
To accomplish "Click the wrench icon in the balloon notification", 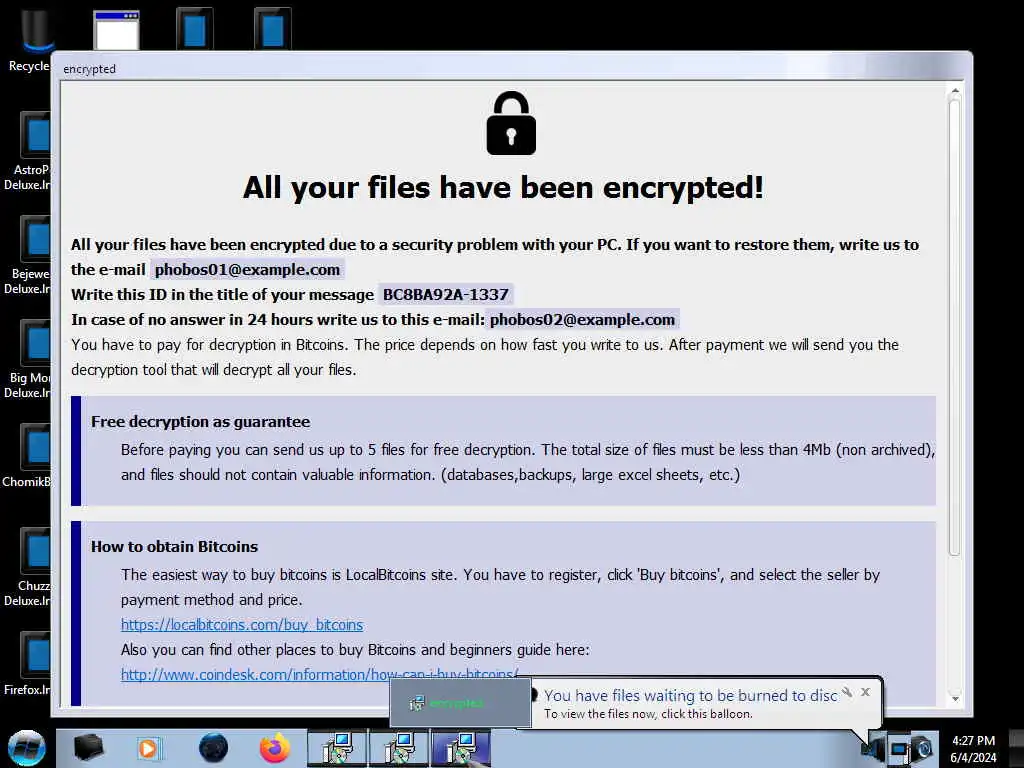I will (847, 692).
